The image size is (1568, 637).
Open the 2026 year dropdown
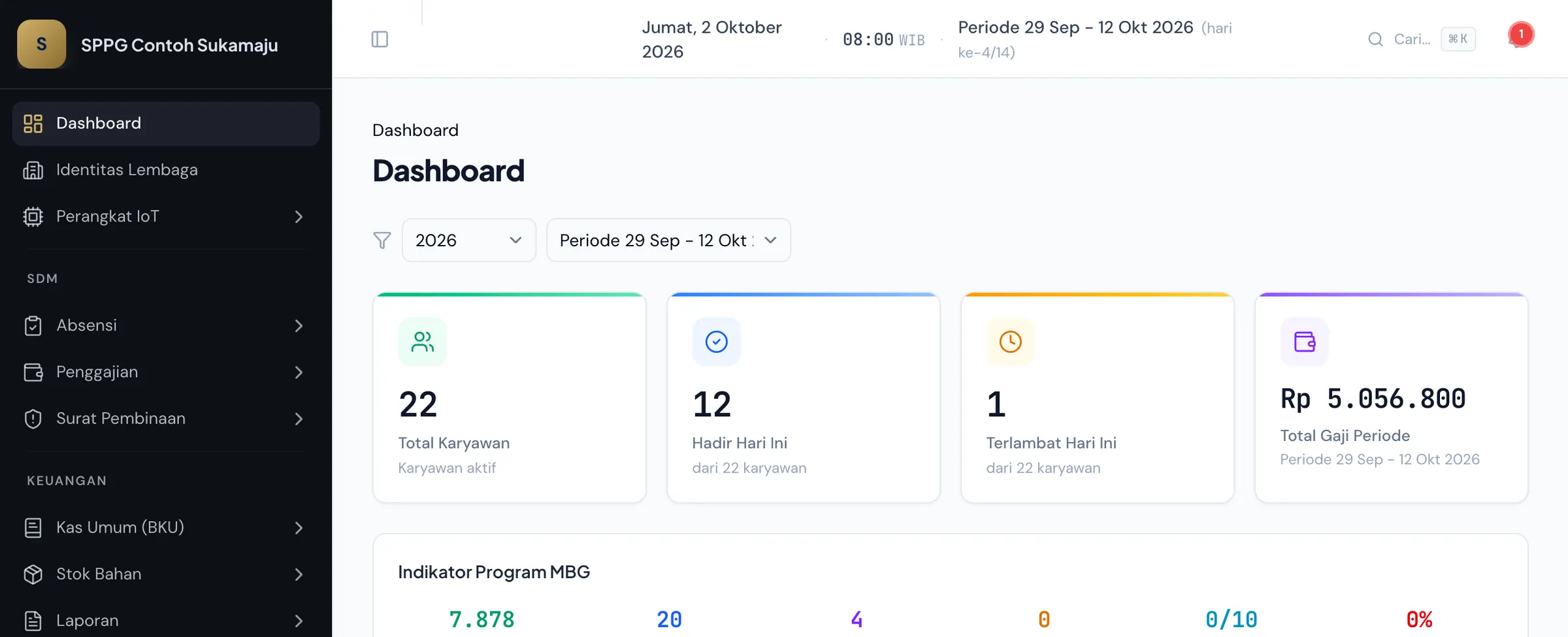(469, 240)
